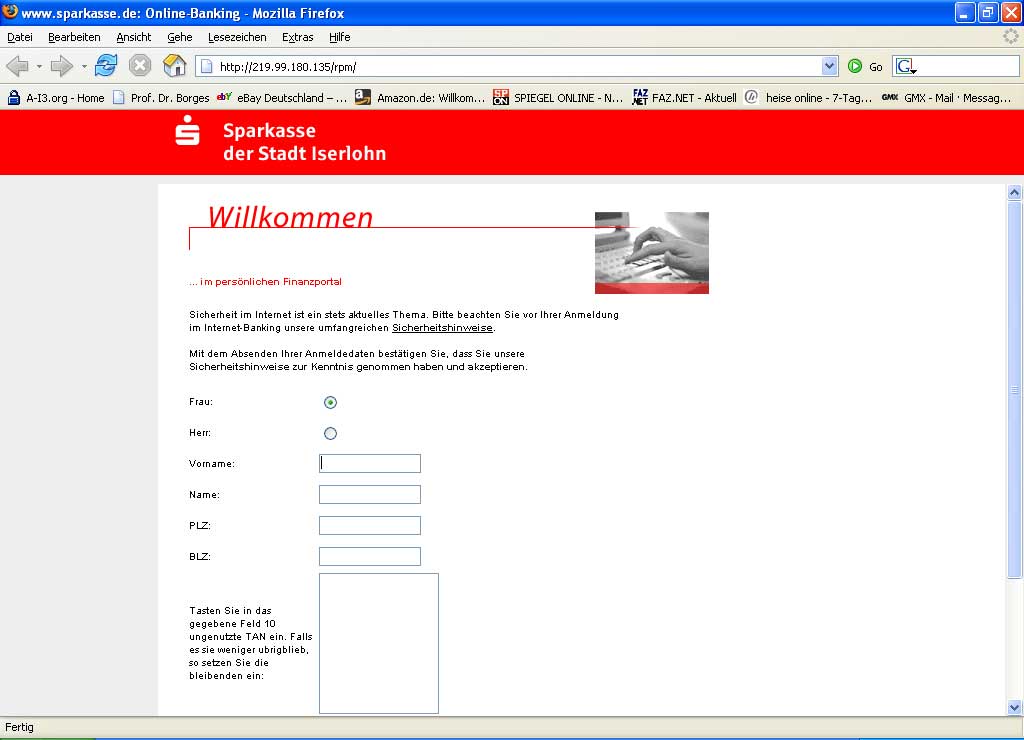
Task: Close the Firefox window
Action: tap(1011, 12)
